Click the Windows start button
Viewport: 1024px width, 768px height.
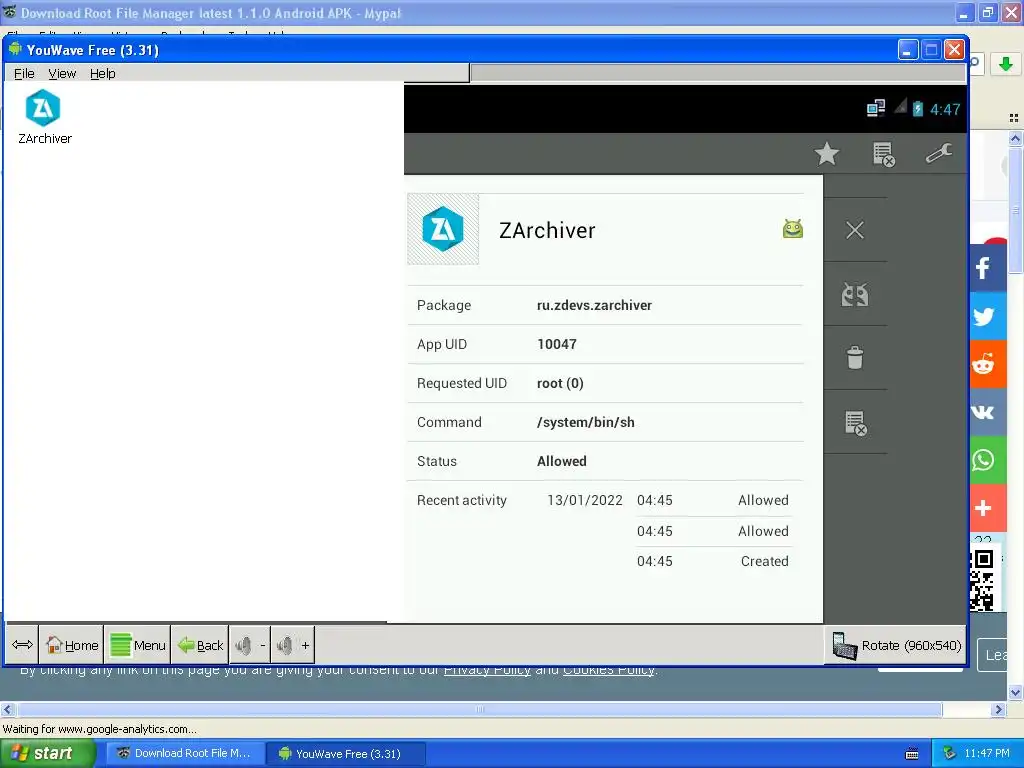(x=47, y=754)
